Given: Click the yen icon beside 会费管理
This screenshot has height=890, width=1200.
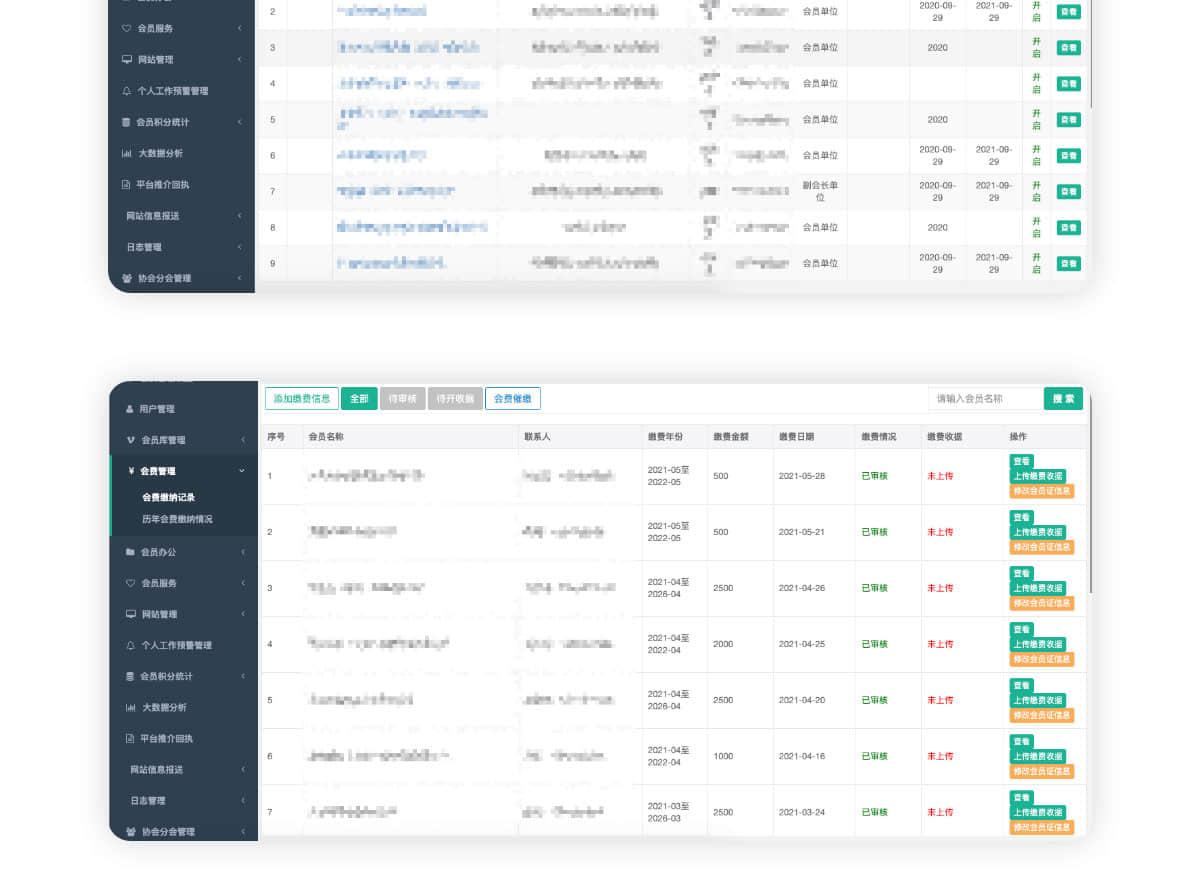Looking at the screenshot, I should click(131, 471).
